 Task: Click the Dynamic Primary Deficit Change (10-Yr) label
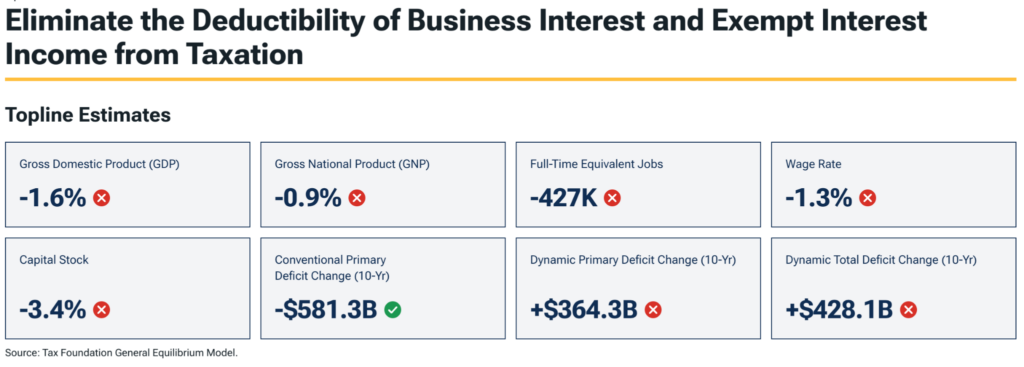pyautogui.click(x=633, y=260)
